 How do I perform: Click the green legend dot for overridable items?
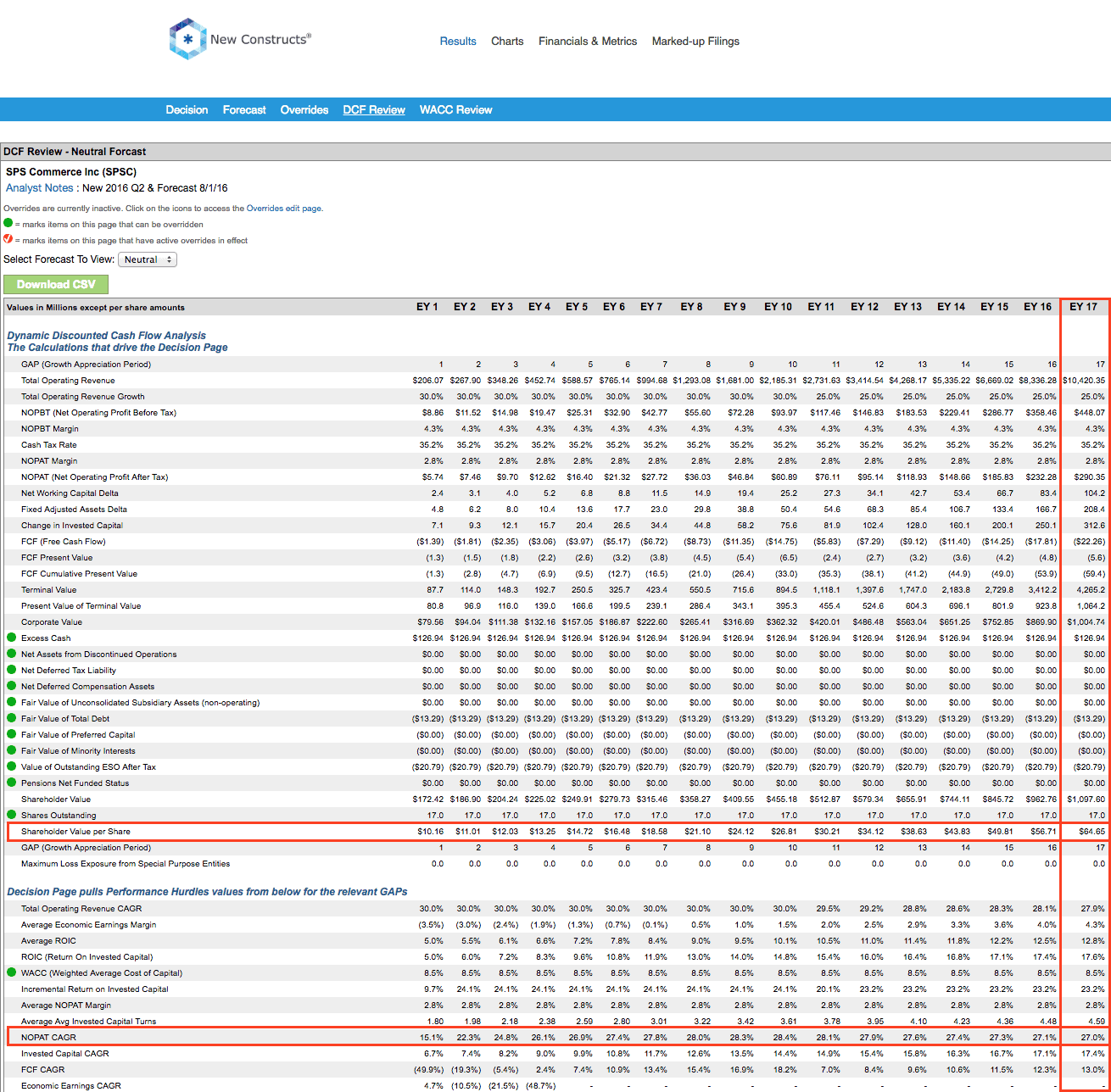tap(8, 224)
